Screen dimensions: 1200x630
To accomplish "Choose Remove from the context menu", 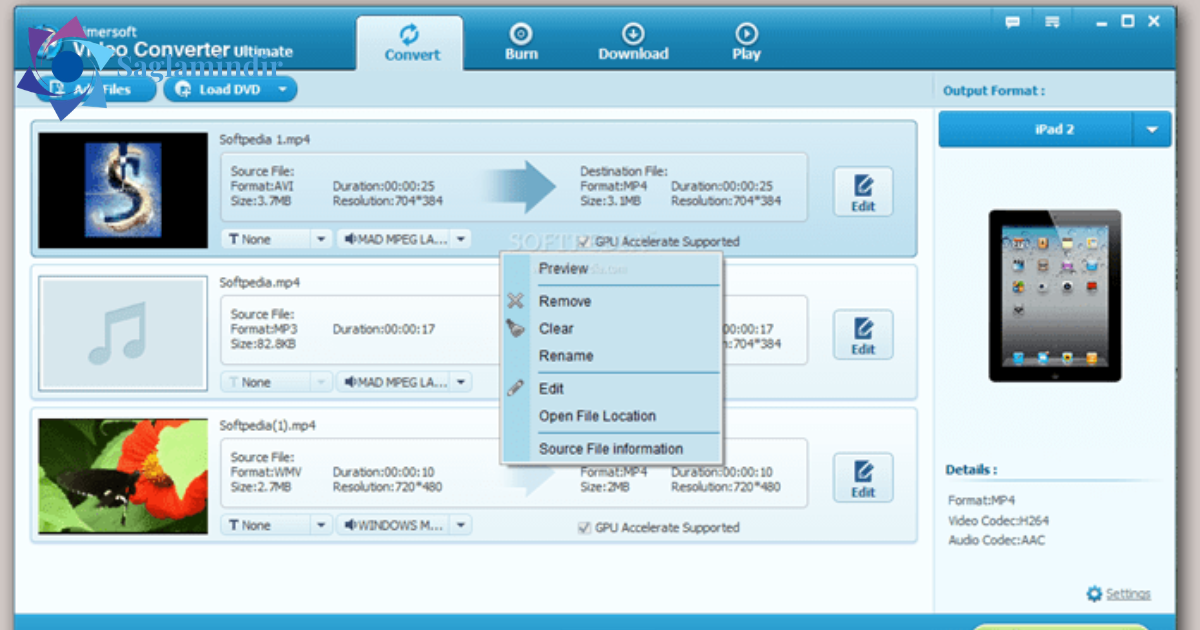I will 611,301.
